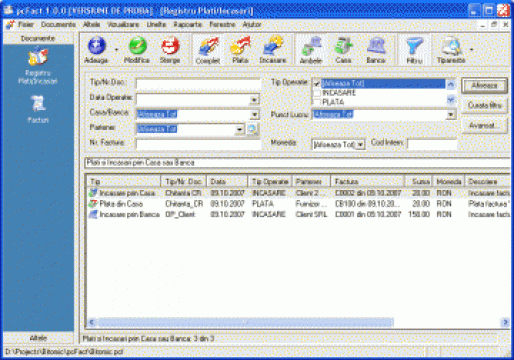
Task: Check the PLATA operation checkbox
Action: [317, 102]
